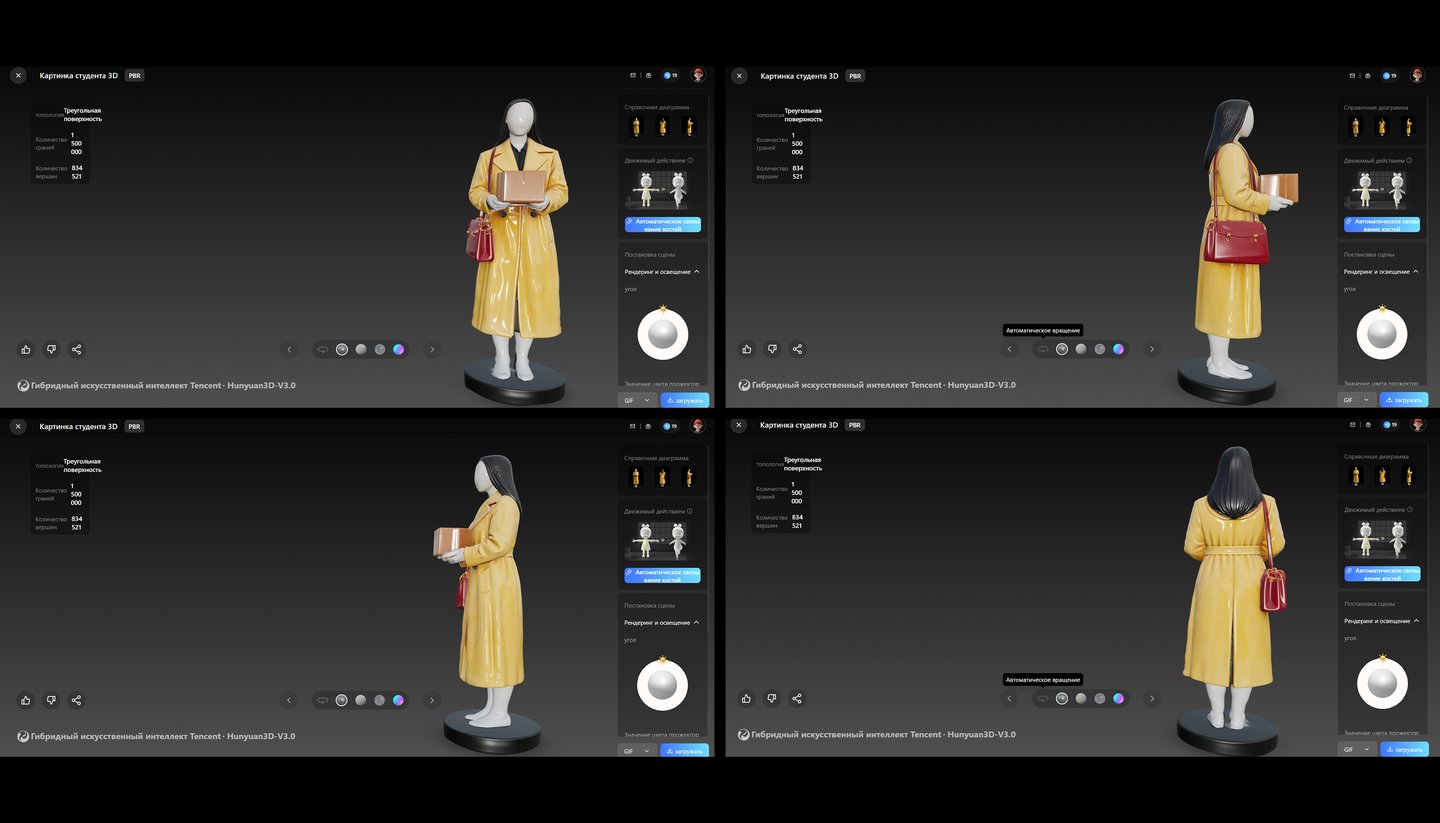This screenshot has height=823, width=1440.
Task: Adjust light angle dial in right-facing side-view window
Action: click(1382, 335)
